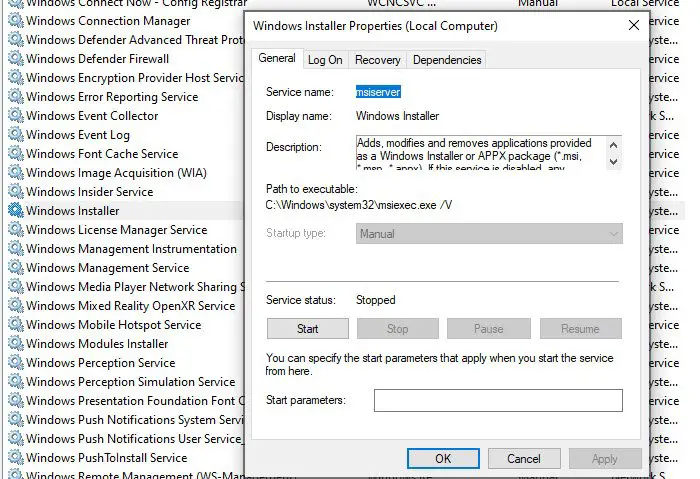Click gear icon beside Windows Image Acquisition (WIA)

16,172
